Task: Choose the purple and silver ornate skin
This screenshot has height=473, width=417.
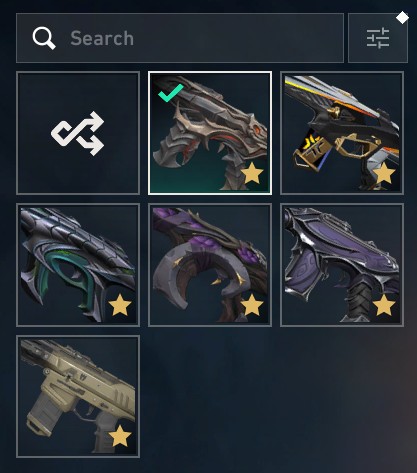Action: pos(342,265)
